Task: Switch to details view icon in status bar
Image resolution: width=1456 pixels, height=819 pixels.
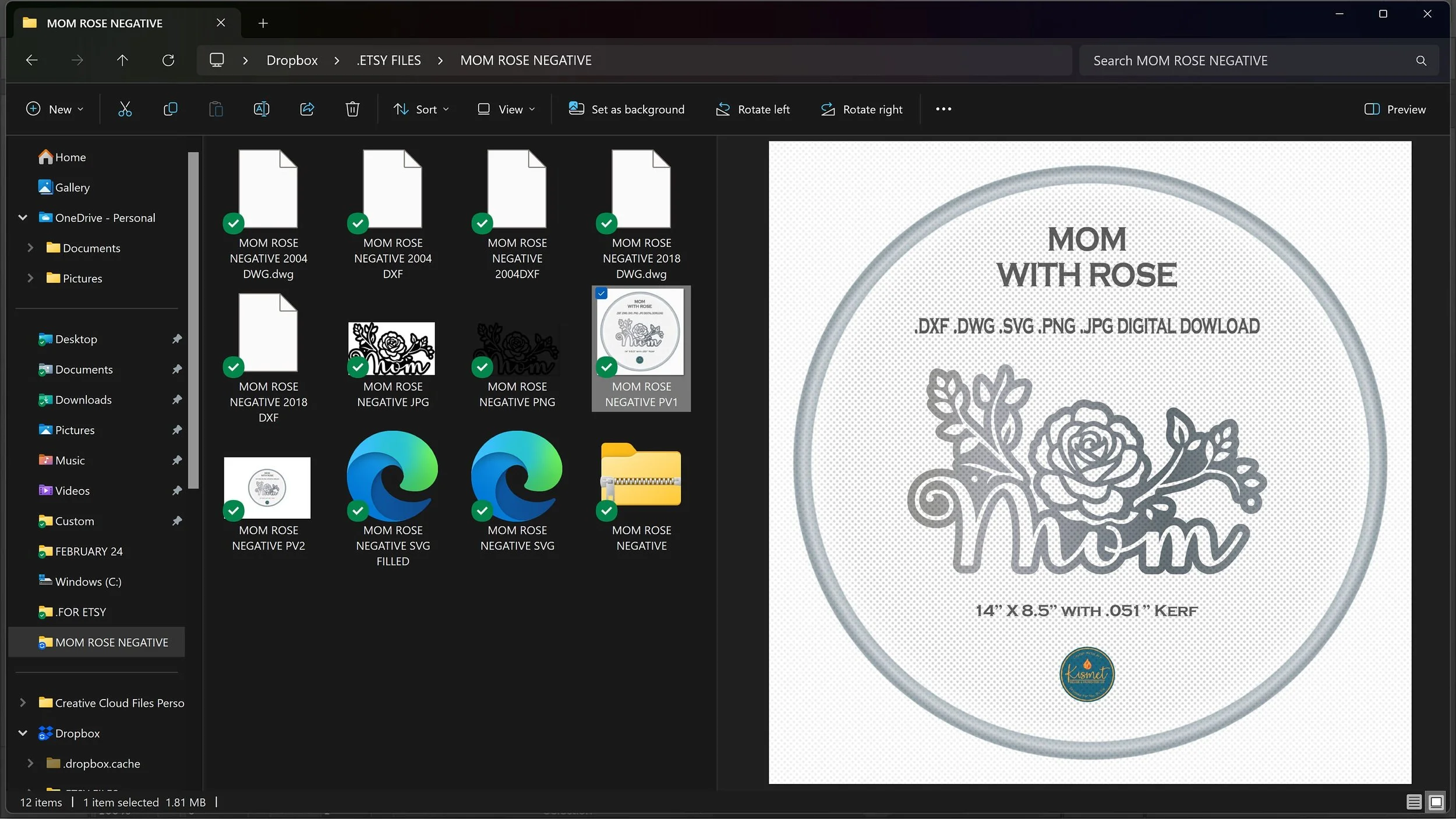Action: pyautogui.click(x=1413, y=802)
